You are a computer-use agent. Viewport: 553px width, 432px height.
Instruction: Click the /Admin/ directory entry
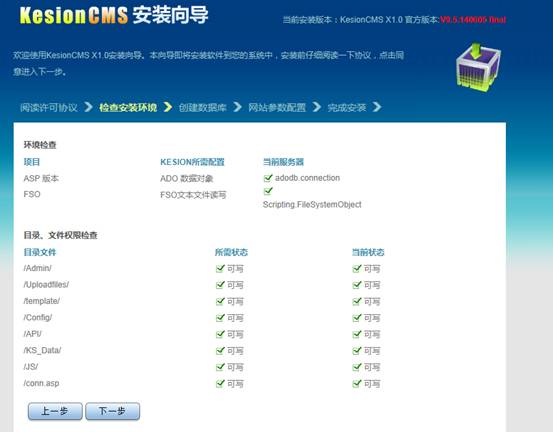[38, 268]
